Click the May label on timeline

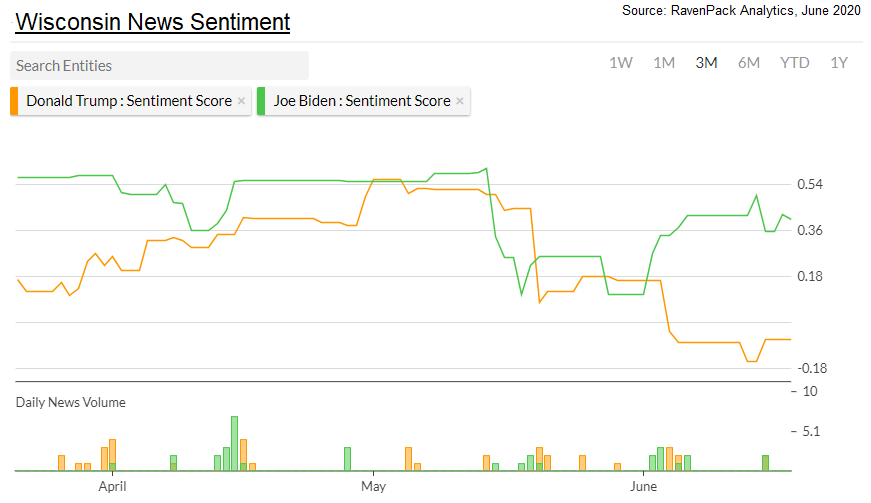pos(373,487)
